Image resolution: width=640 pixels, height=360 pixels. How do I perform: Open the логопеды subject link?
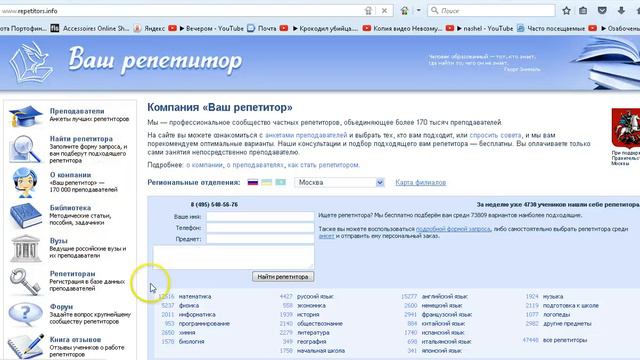point(556,314)
